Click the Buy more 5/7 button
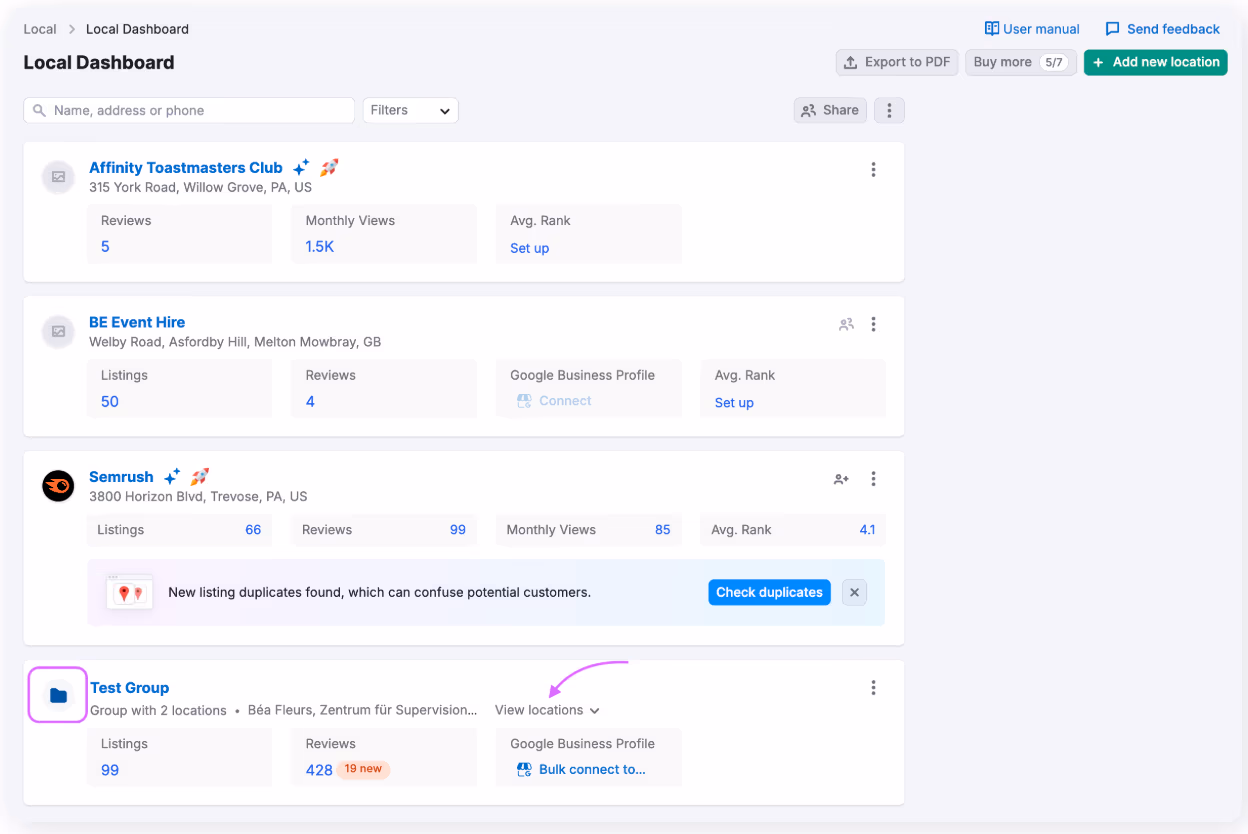The width and height of the screenshot is (1248, 834). point(1020,62)
